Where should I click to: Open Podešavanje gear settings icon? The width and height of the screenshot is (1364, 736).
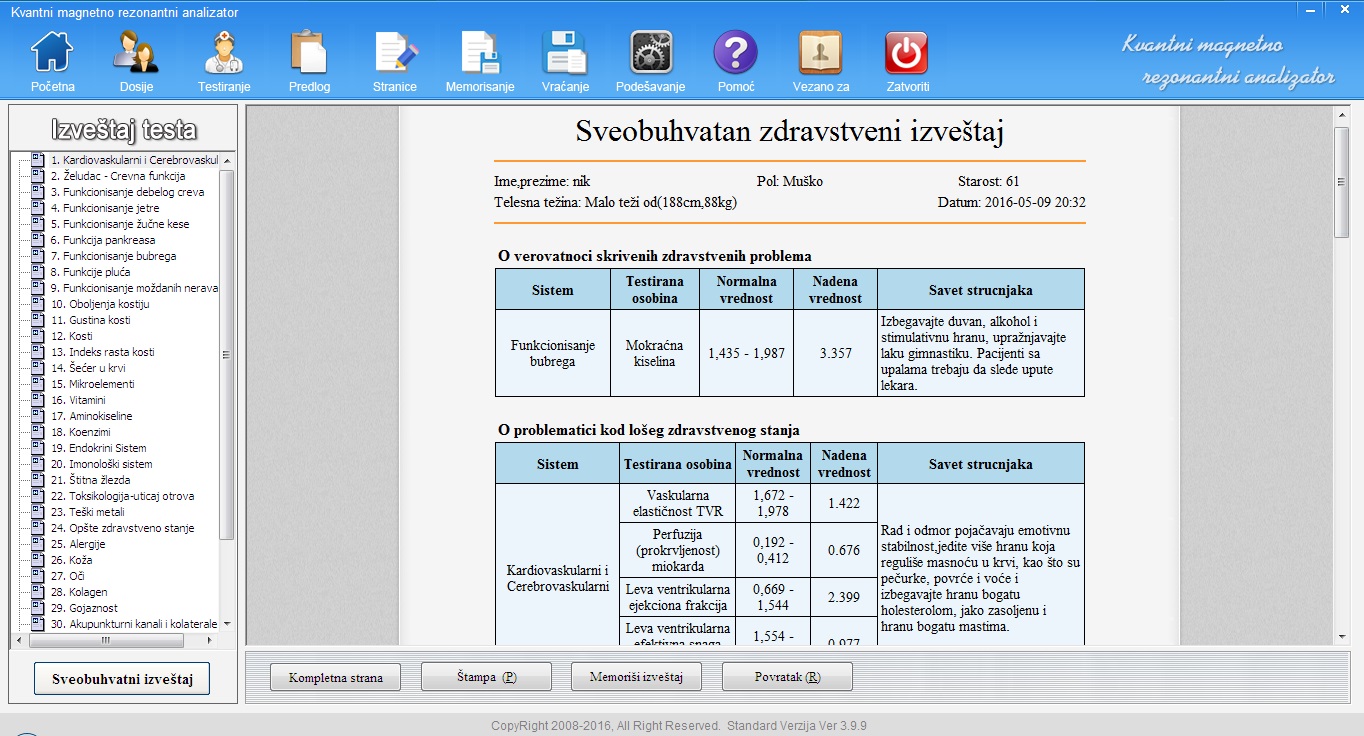[650, 53]
